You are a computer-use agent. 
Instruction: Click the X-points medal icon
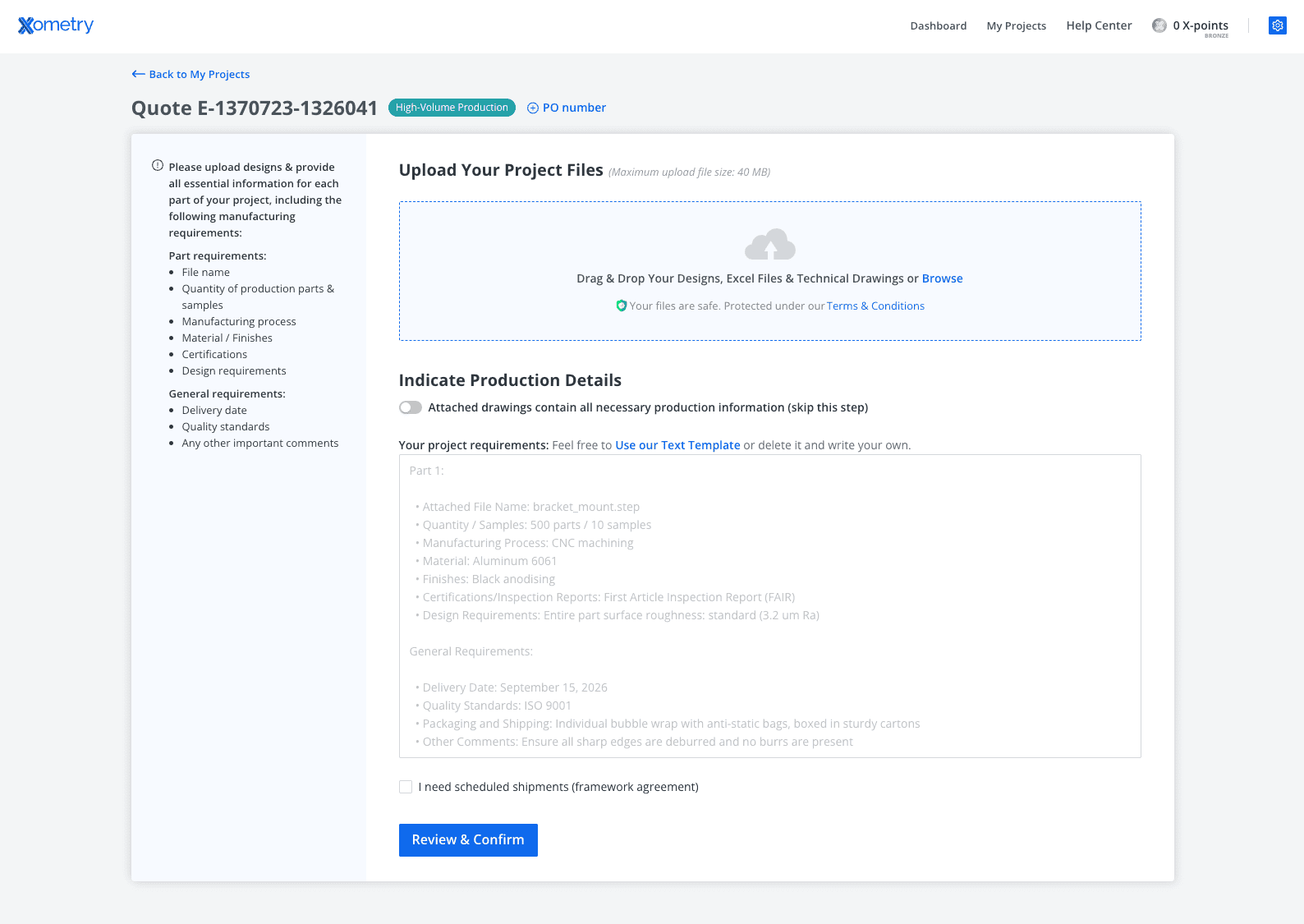[1159, 25]
